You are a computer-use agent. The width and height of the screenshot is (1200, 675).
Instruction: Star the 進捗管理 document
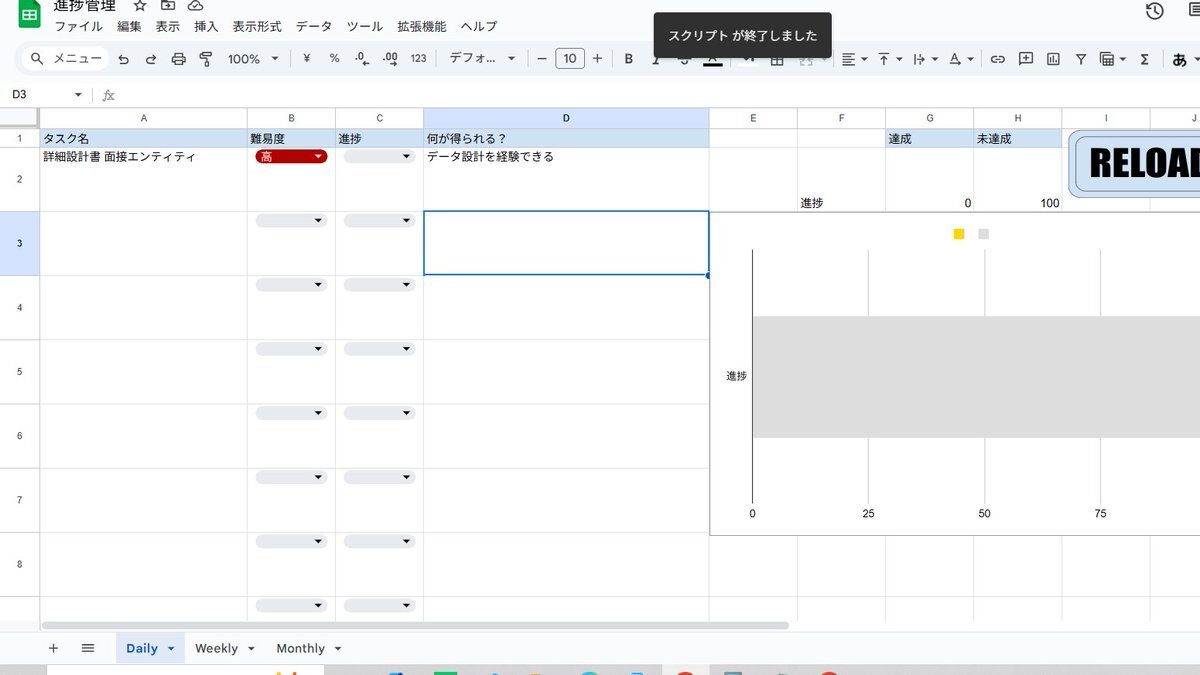[x=140, y=6]
